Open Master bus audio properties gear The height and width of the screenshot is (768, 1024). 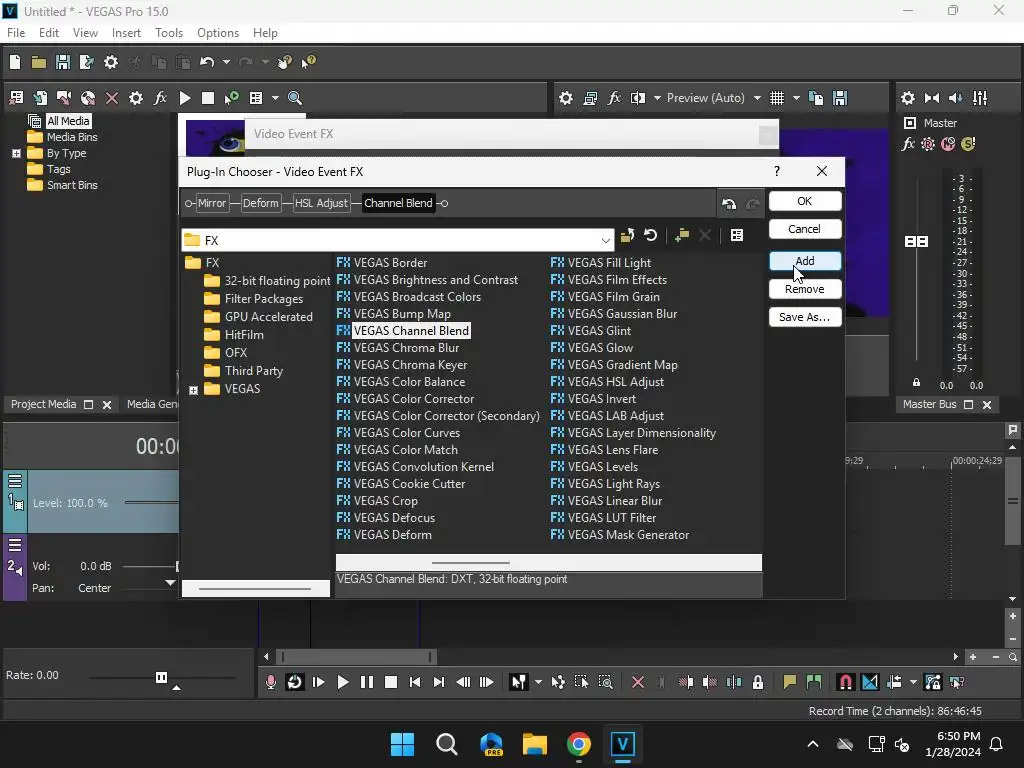pyautogui.click(x=908, y=98)
